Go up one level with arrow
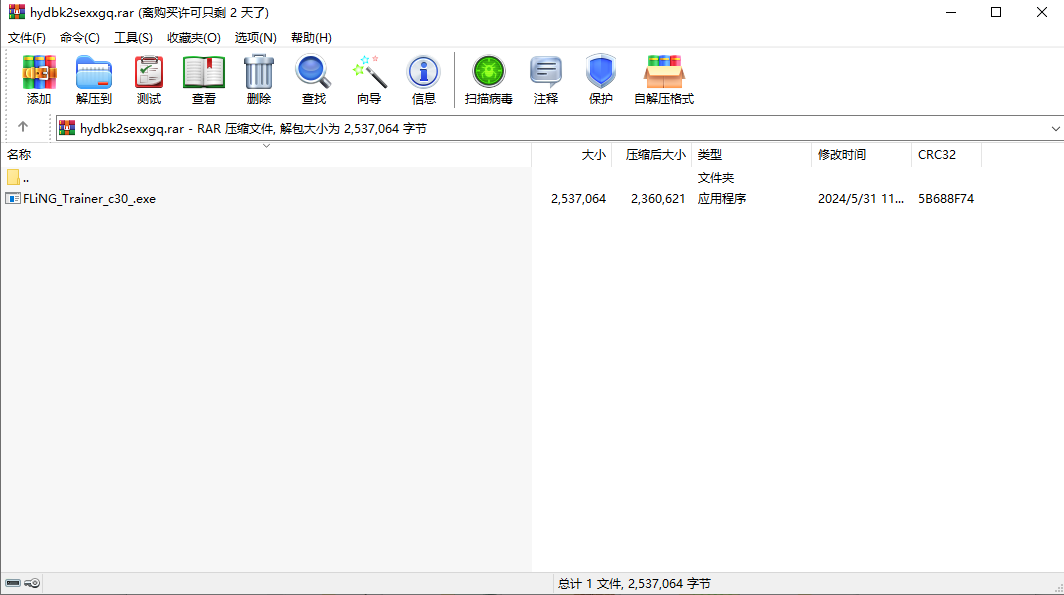The image size is (1064, 595). coord(23,127)
